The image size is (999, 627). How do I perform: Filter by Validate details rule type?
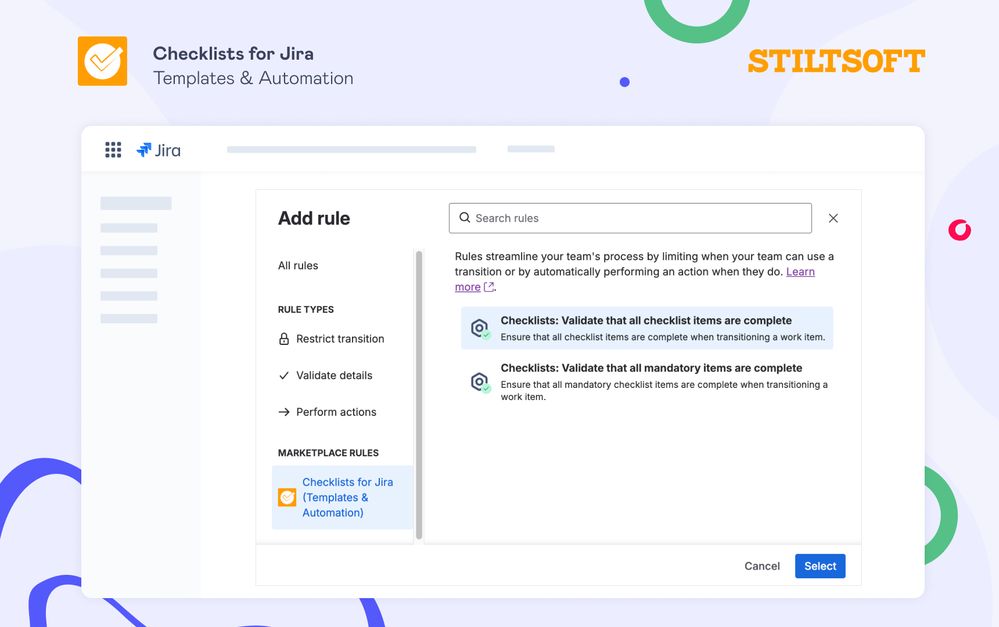coord(334,375)
